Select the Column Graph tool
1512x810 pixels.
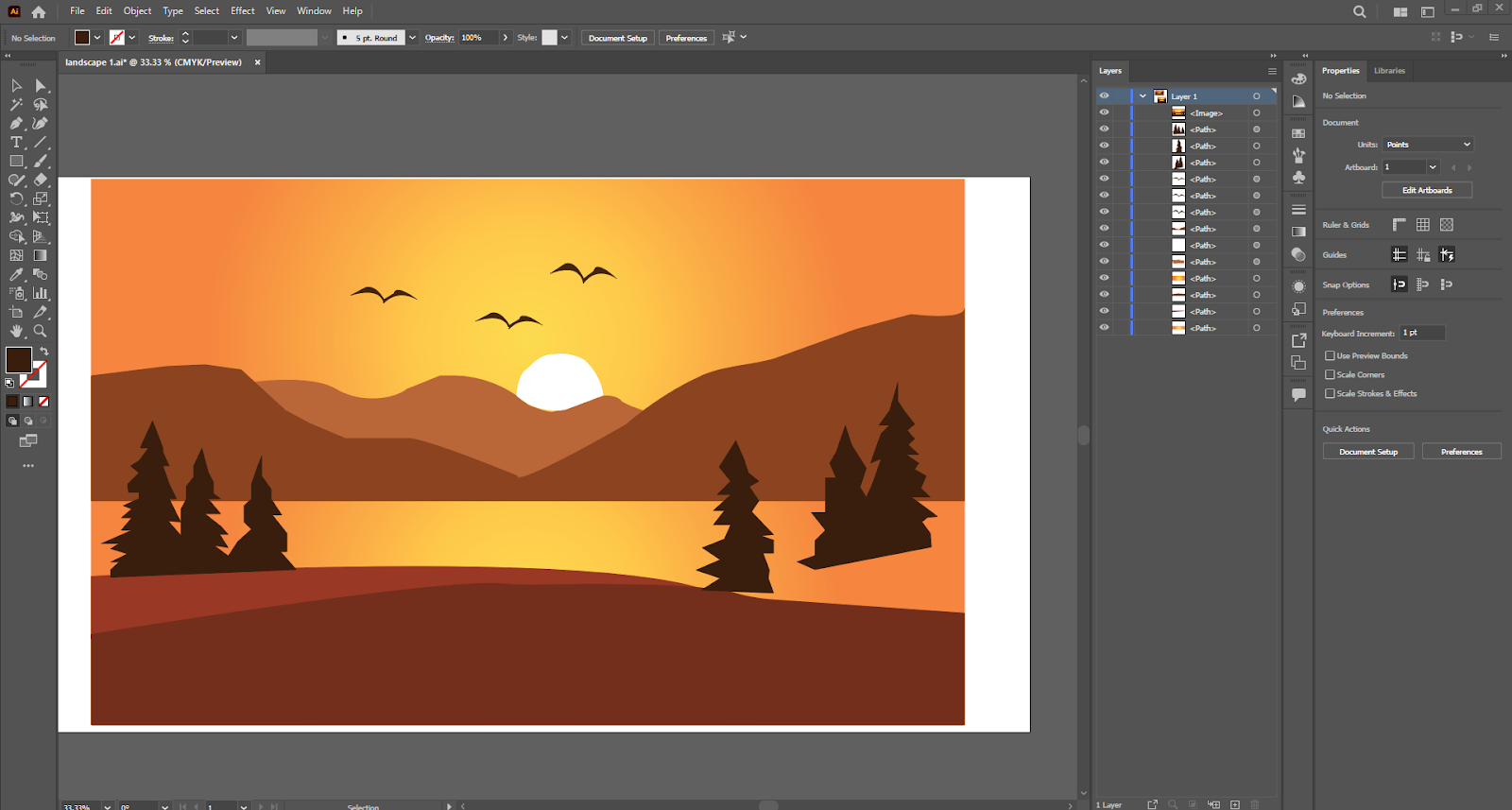pos(41,293)
